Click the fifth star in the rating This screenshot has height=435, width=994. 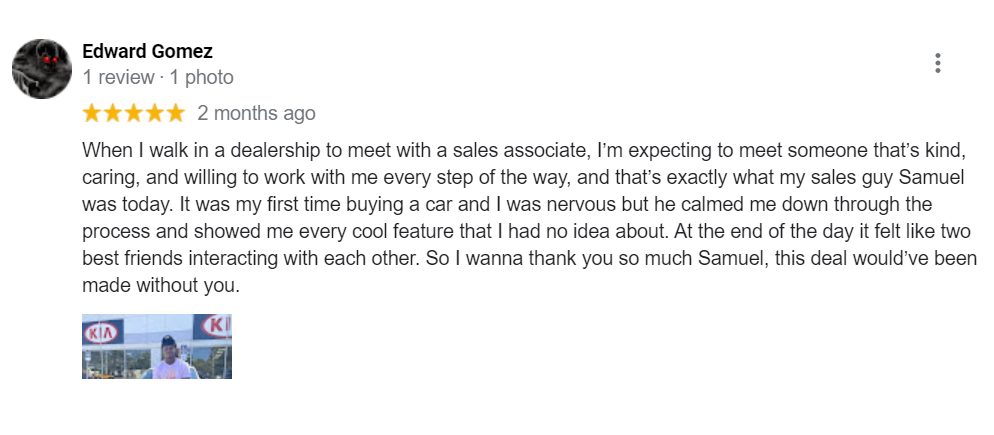pyautogui.click(x=175, y=113)
